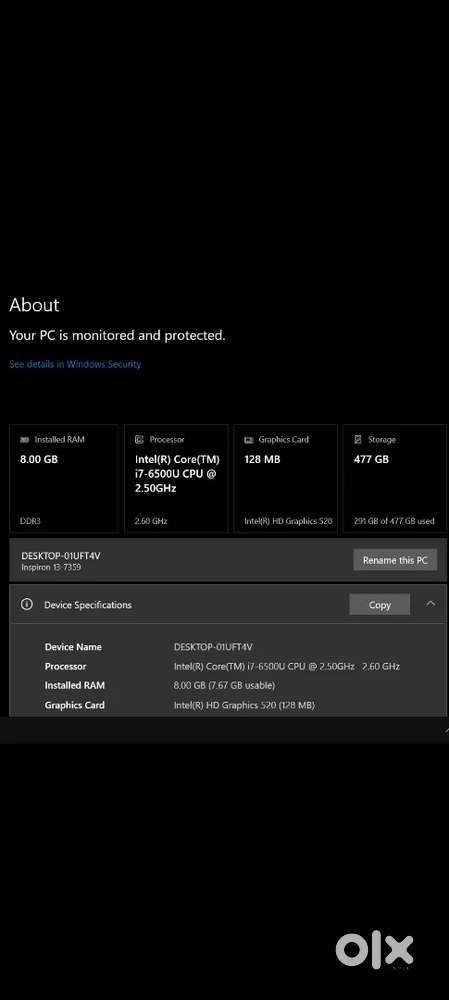Screen dimensions: 449x1000
Task: Open See details in Windows Security link
Action: point(75,364)
